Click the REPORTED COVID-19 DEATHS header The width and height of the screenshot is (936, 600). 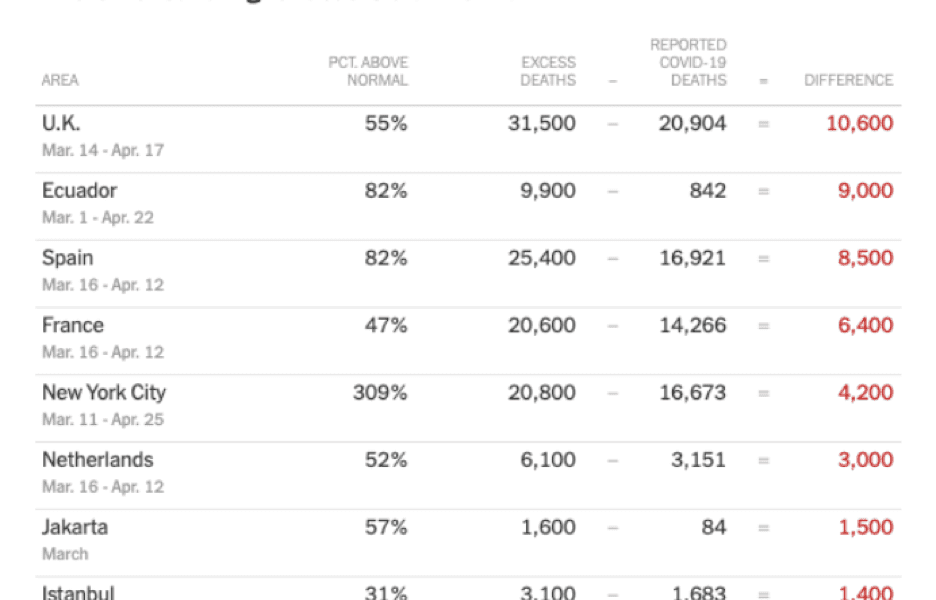click(x=688, y=63)
